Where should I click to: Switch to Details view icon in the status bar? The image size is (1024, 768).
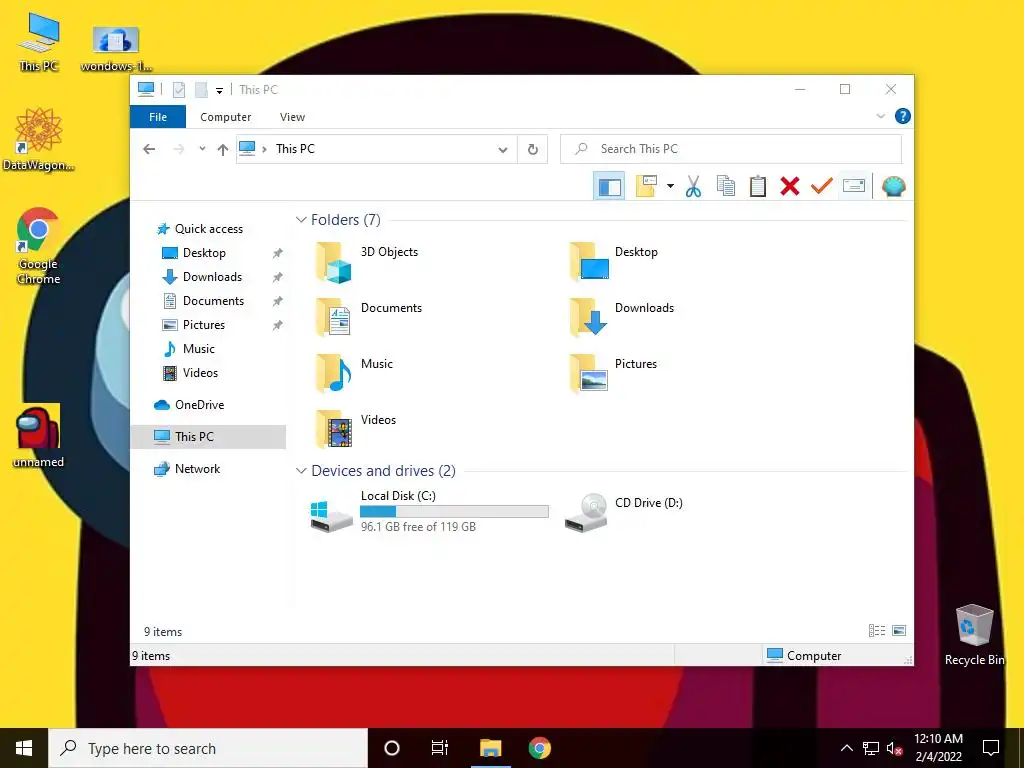pyautogui.click(x=877, y=631)
